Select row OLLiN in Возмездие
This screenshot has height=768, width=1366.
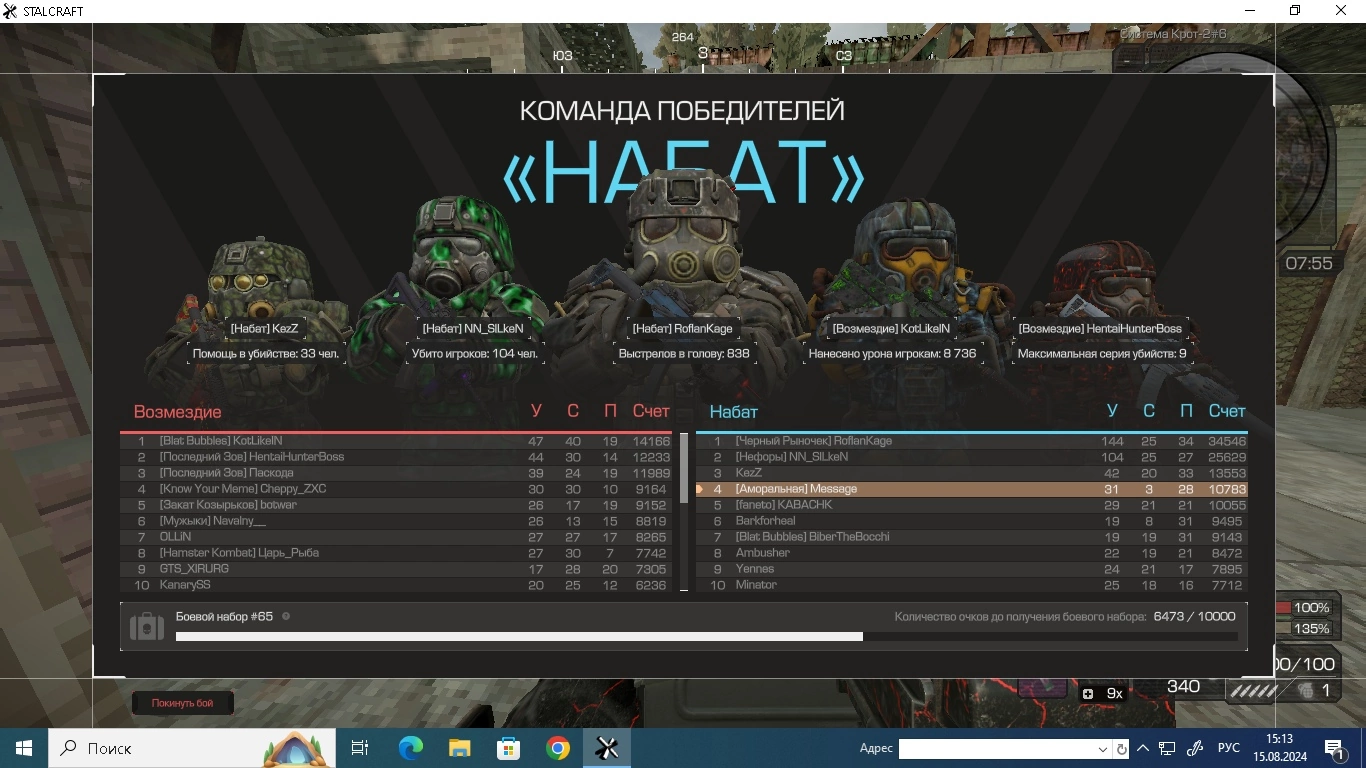[x=396, y=537]
